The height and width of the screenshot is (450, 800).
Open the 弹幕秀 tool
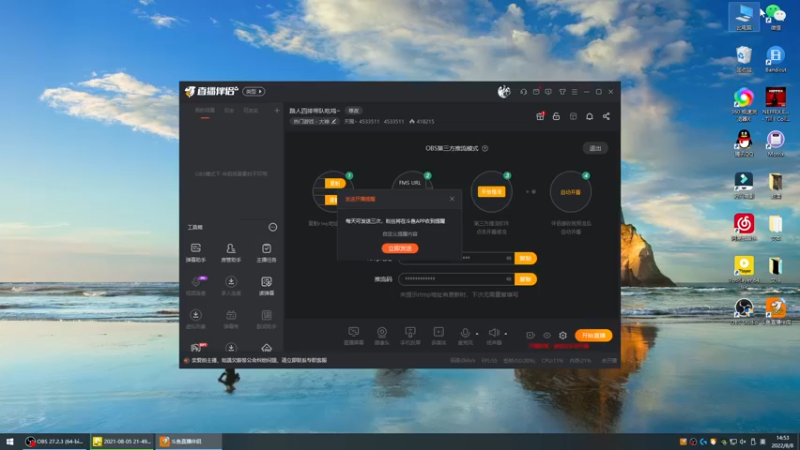(231, 319)
